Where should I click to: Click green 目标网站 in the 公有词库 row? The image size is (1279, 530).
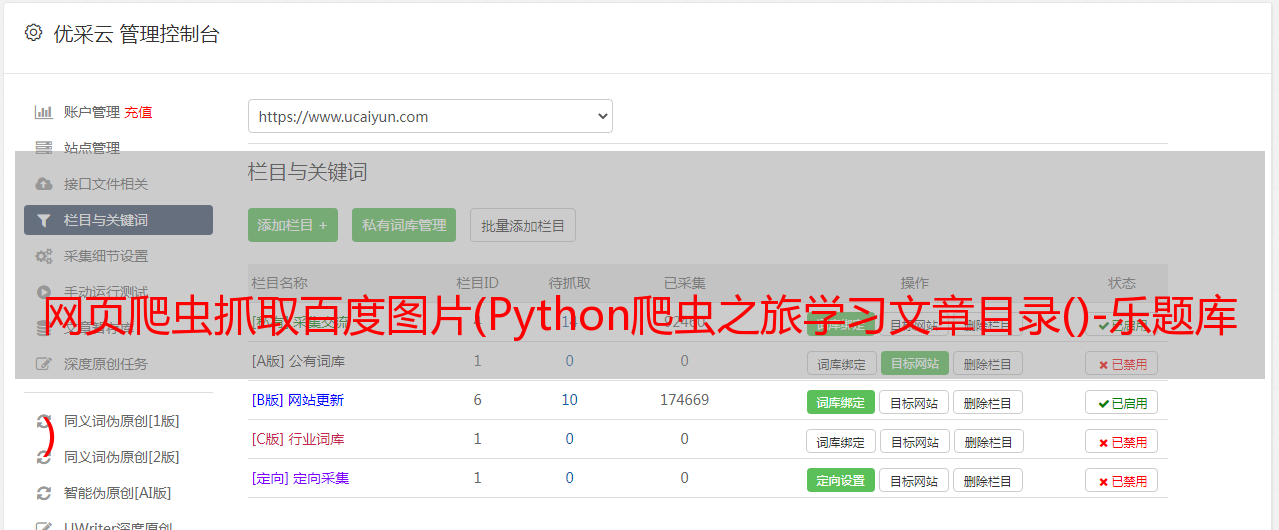click(x=915, y=363)
